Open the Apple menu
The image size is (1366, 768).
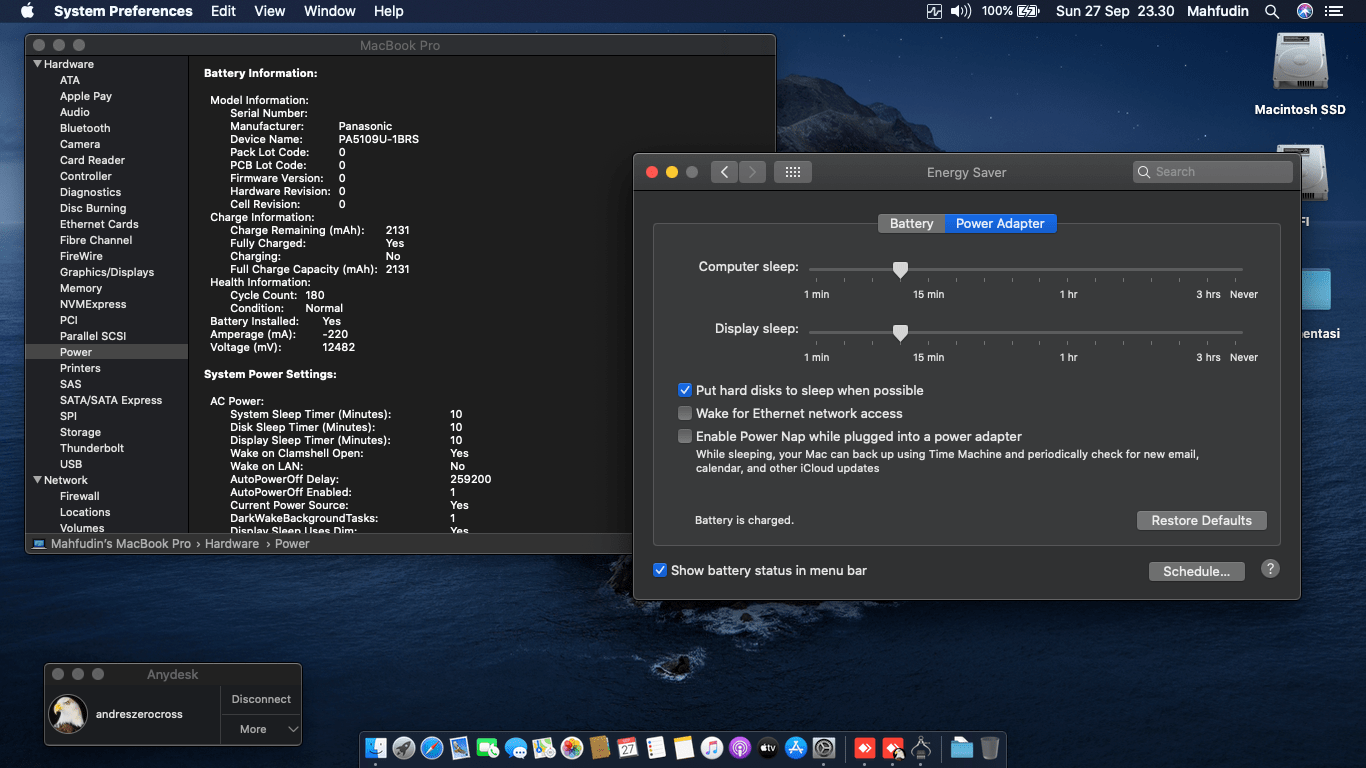tap(27, 11)
